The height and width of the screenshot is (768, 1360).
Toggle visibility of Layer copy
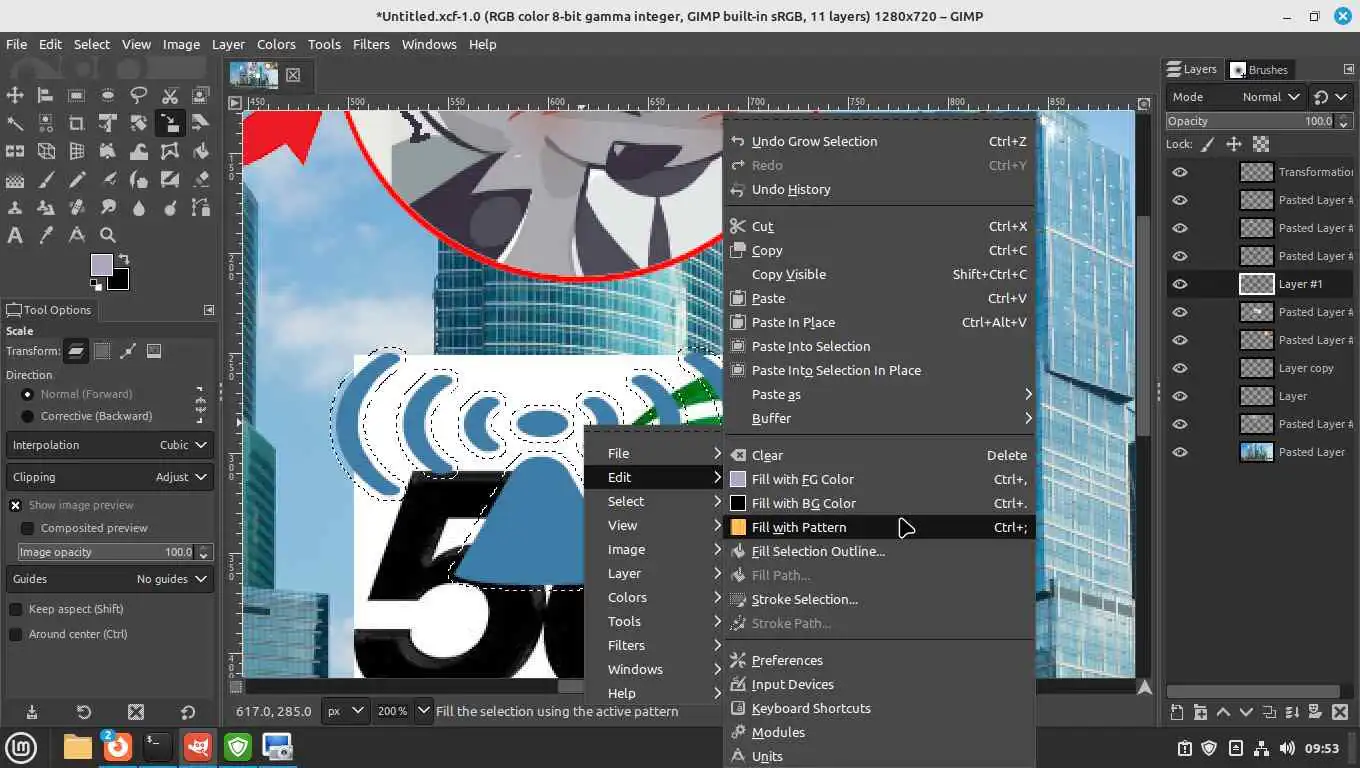point(1180,368)
